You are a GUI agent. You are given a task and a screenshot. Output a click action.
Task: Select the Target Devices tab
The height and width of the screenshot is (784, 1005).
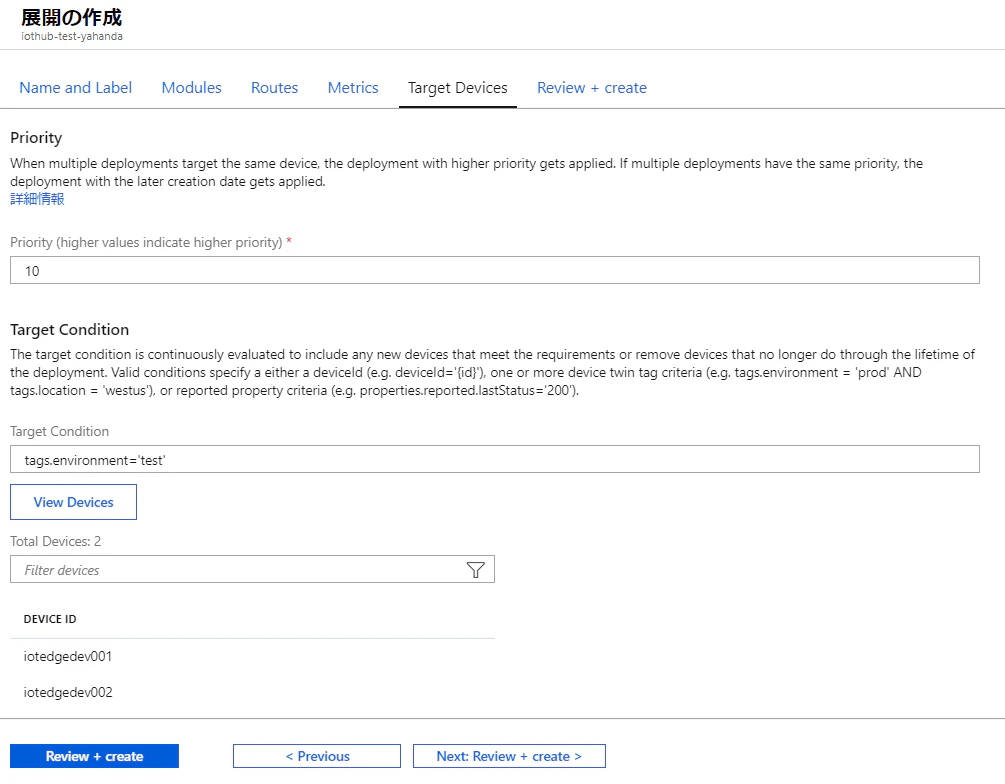tap(458, 88)
